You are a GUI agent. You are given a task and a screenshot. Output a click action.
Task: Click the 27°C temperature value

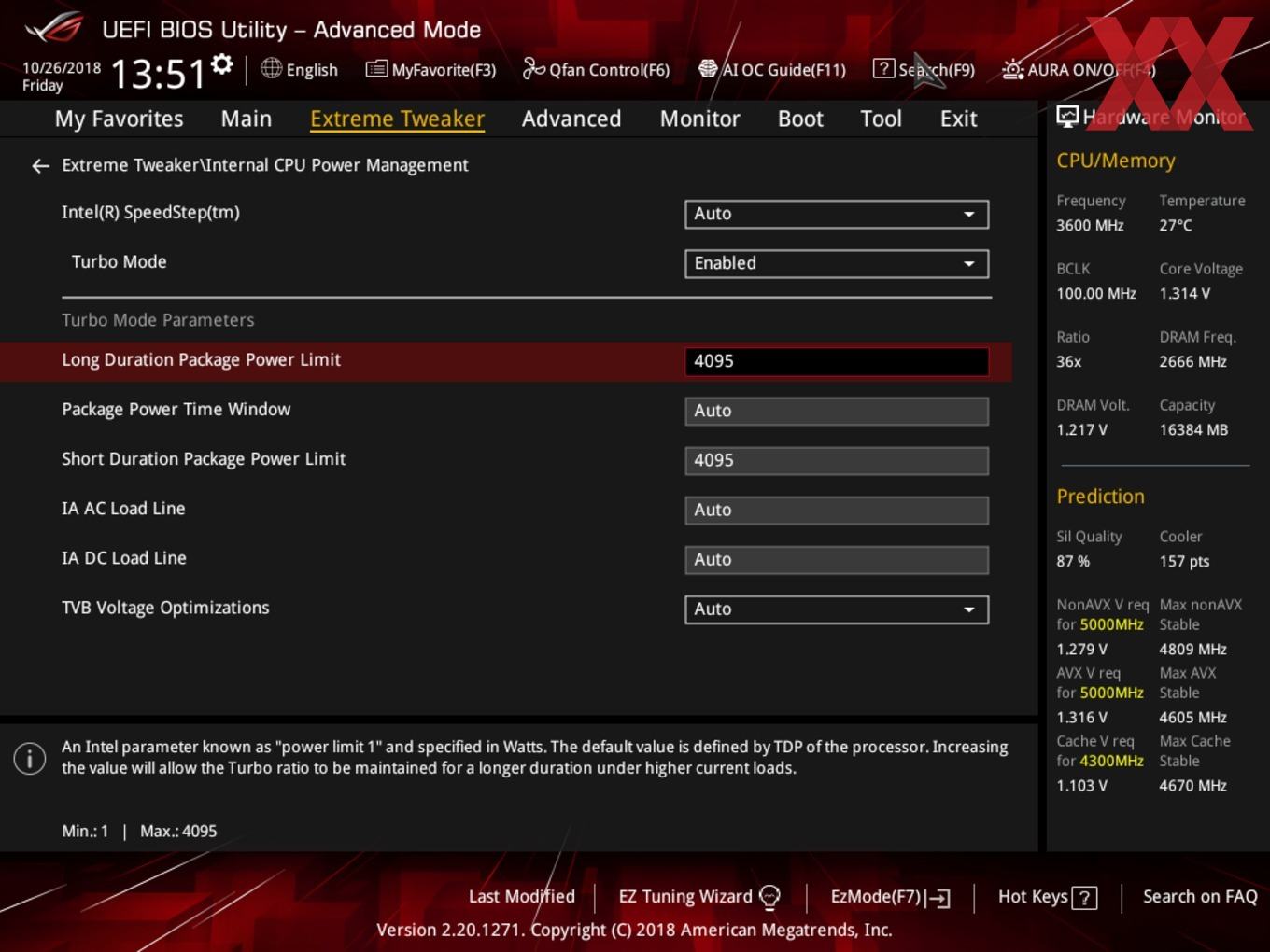[1176, 225]
